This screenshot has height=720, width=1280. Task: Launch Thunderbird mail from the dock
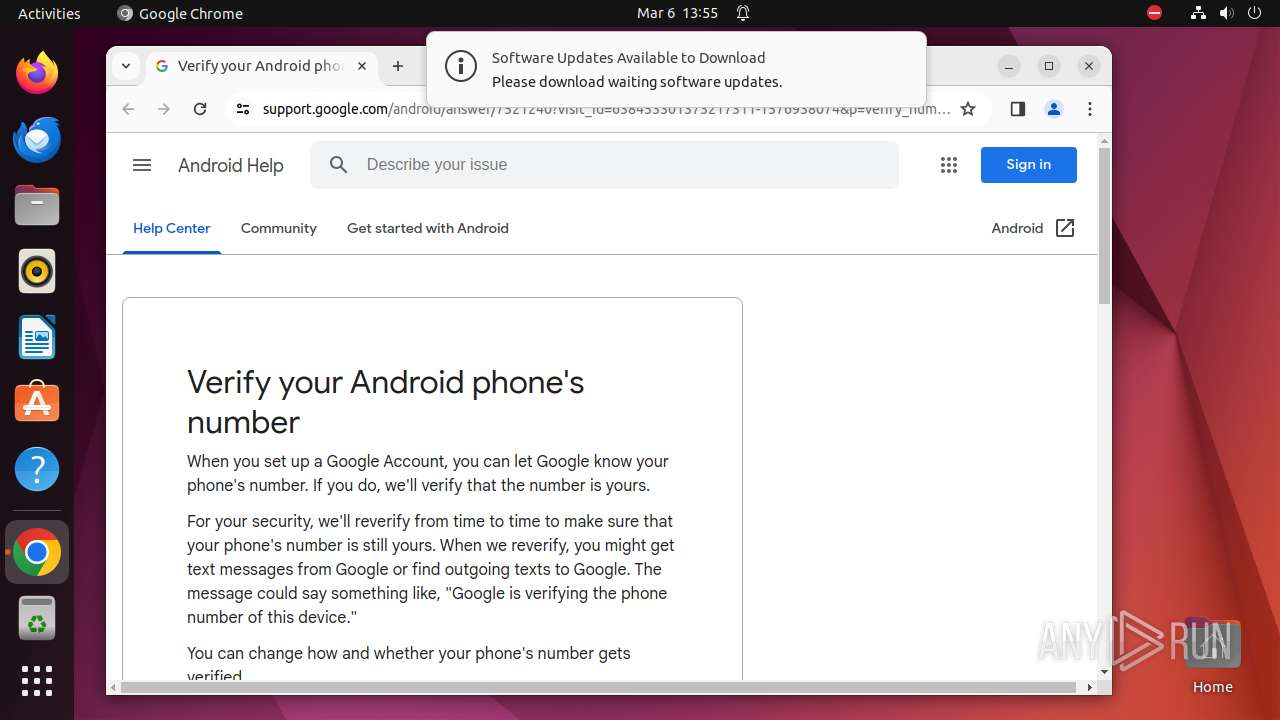click(37, 139)
